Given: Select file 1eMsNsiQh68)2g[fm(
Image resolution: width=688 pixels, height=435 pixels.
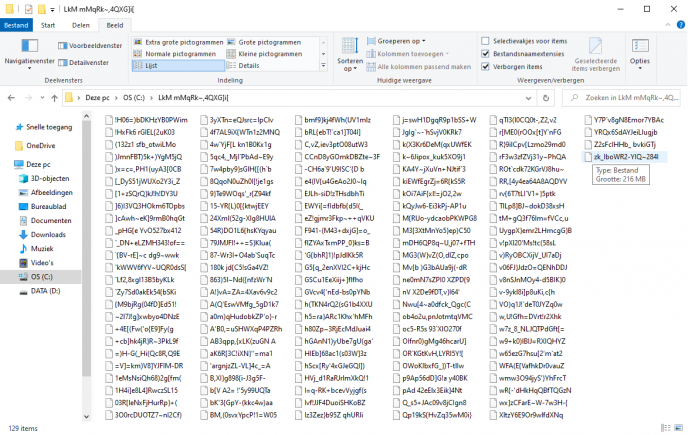Looking at the screenshot, I should click(143, 378).
